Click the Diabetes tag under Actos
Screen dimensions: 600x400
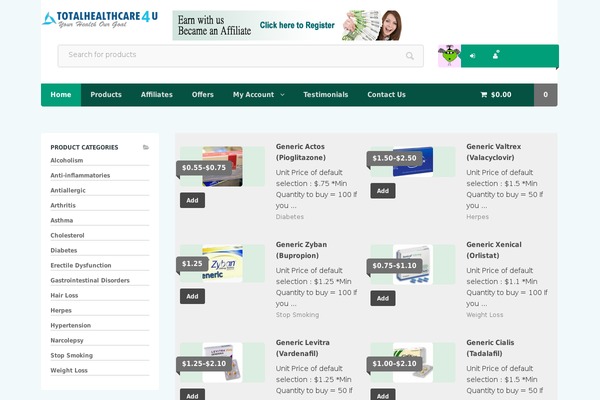(290, 217)
